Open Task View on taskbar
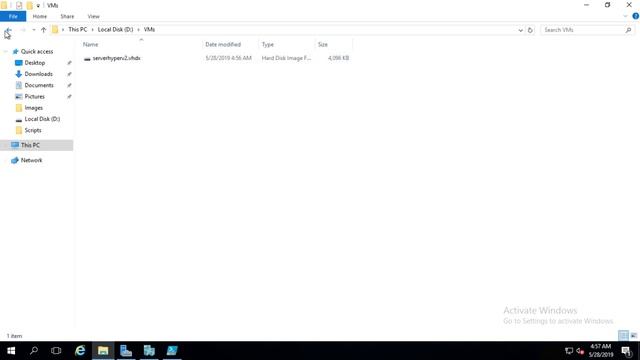This screenshot has height=360, width=640. click(x=56, y=351)
